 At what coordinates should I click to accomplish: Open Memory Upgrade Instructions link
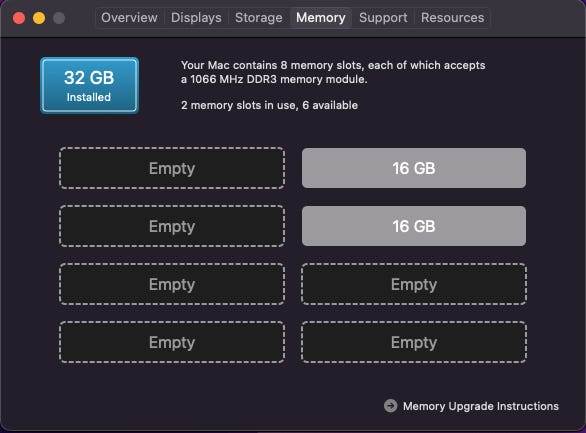point(481,406)
